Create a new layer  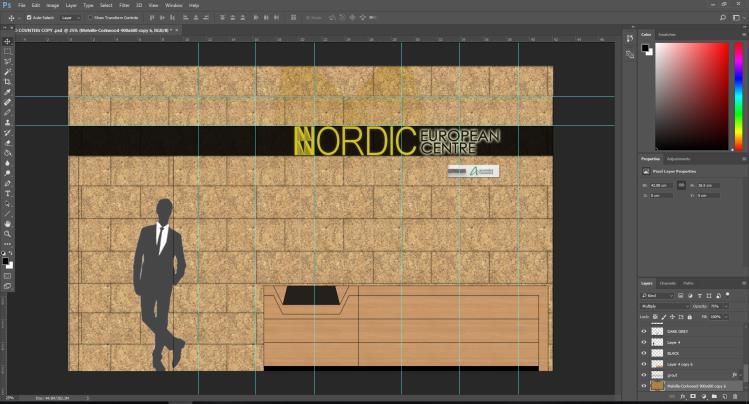pos(725,396)
